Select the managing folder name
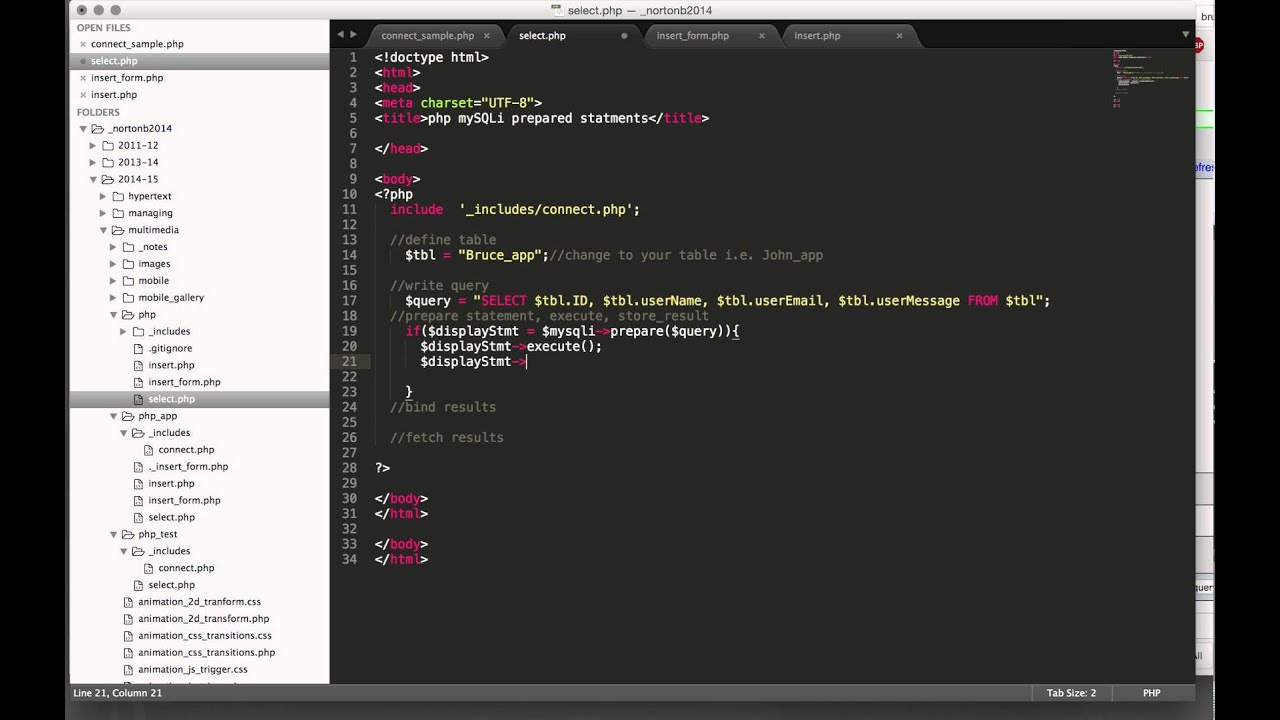This screenshot has width=1280, height=720. coord(150,213)
